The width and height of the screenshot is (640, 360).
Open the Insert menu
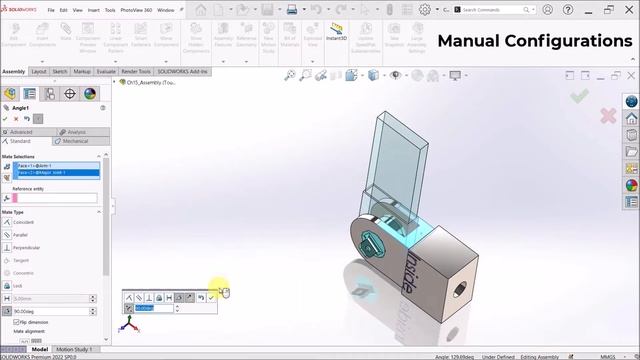pyautogui.click(x=93, y=10)
